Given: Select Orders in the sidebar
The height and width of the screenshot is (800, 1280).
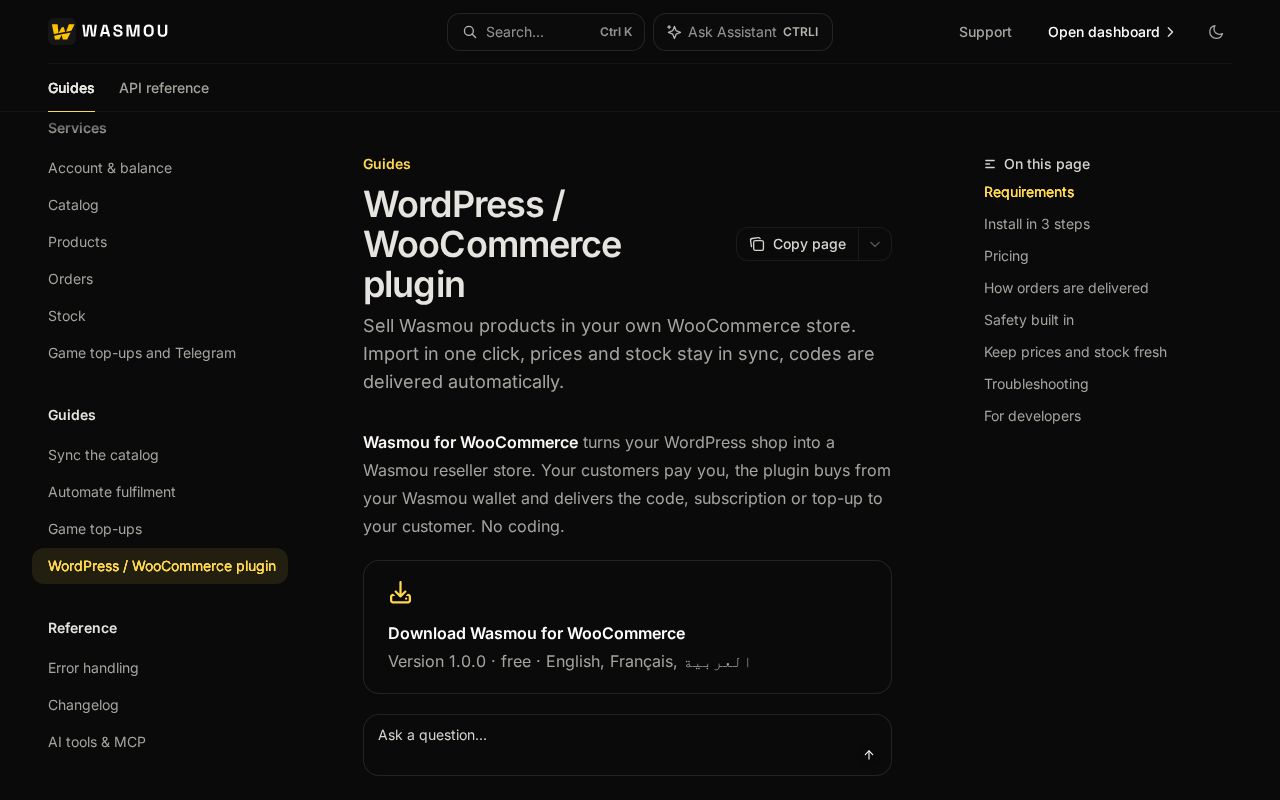Looking at the screenshot, I should point(70,279).
